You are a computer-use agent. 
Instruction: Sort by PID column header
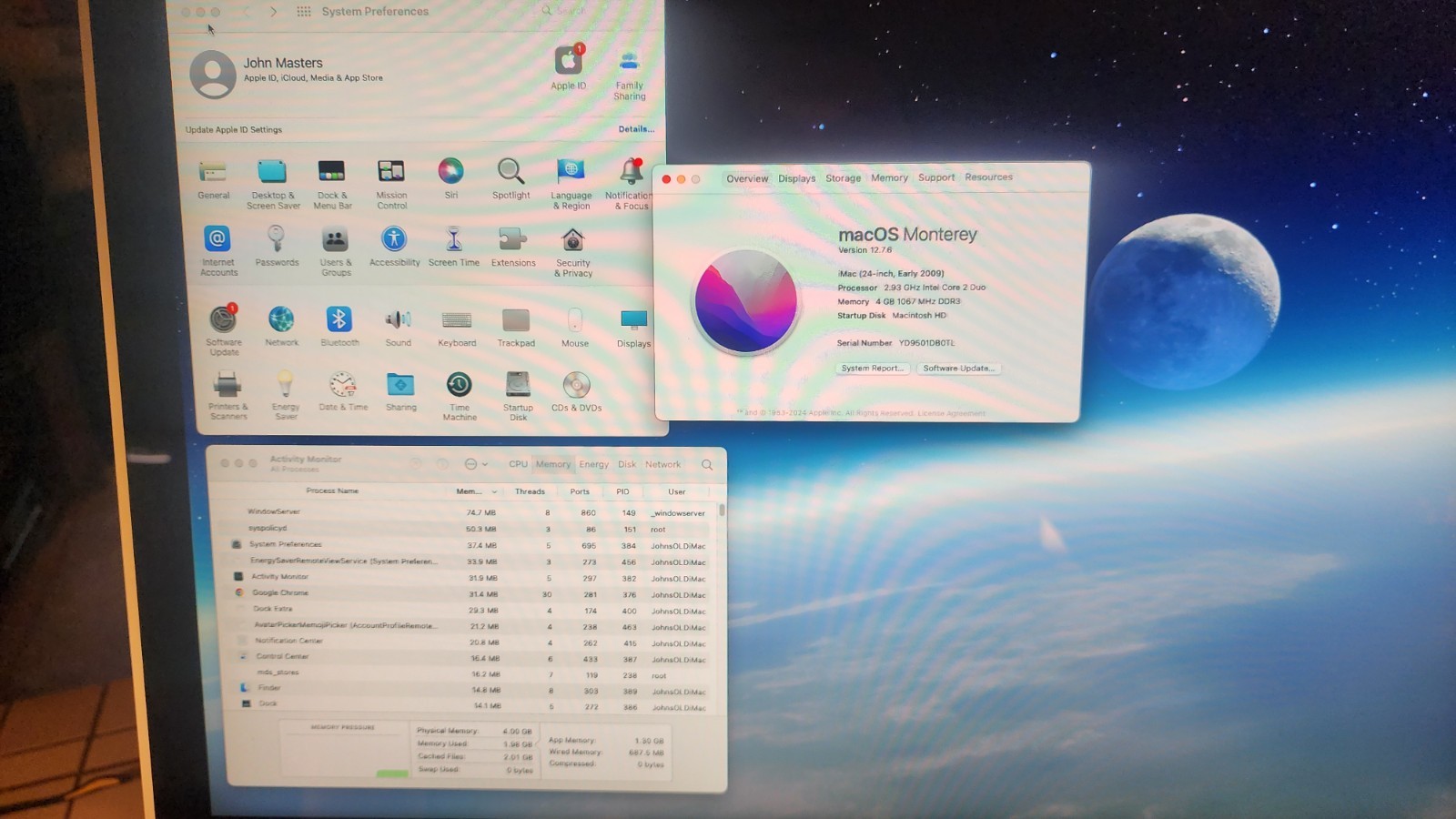(622, 491)
